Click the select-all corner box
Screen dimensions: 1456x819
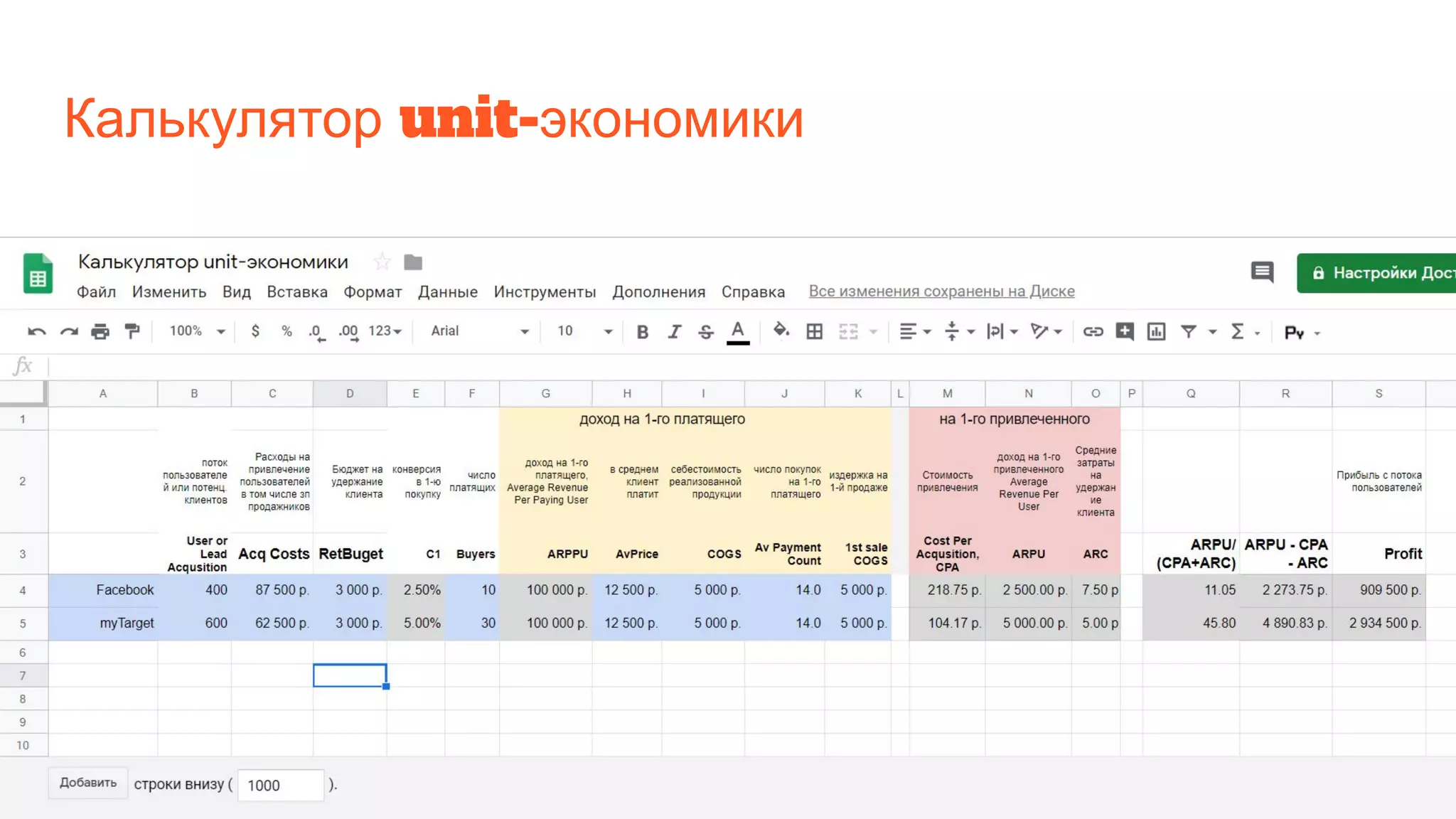coord(23,394)
